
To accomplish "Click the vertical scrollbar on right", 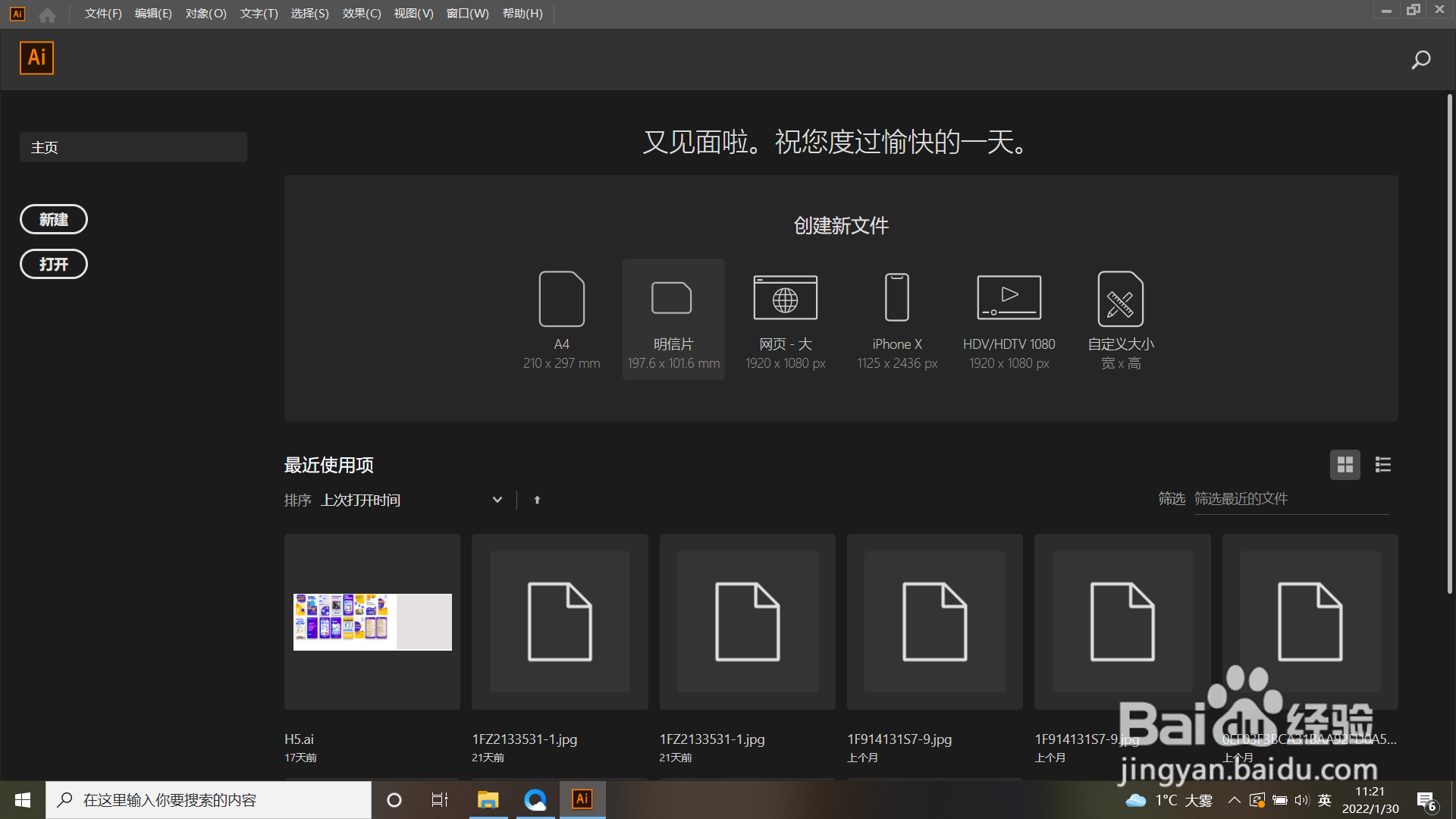I will point(1449,341).
